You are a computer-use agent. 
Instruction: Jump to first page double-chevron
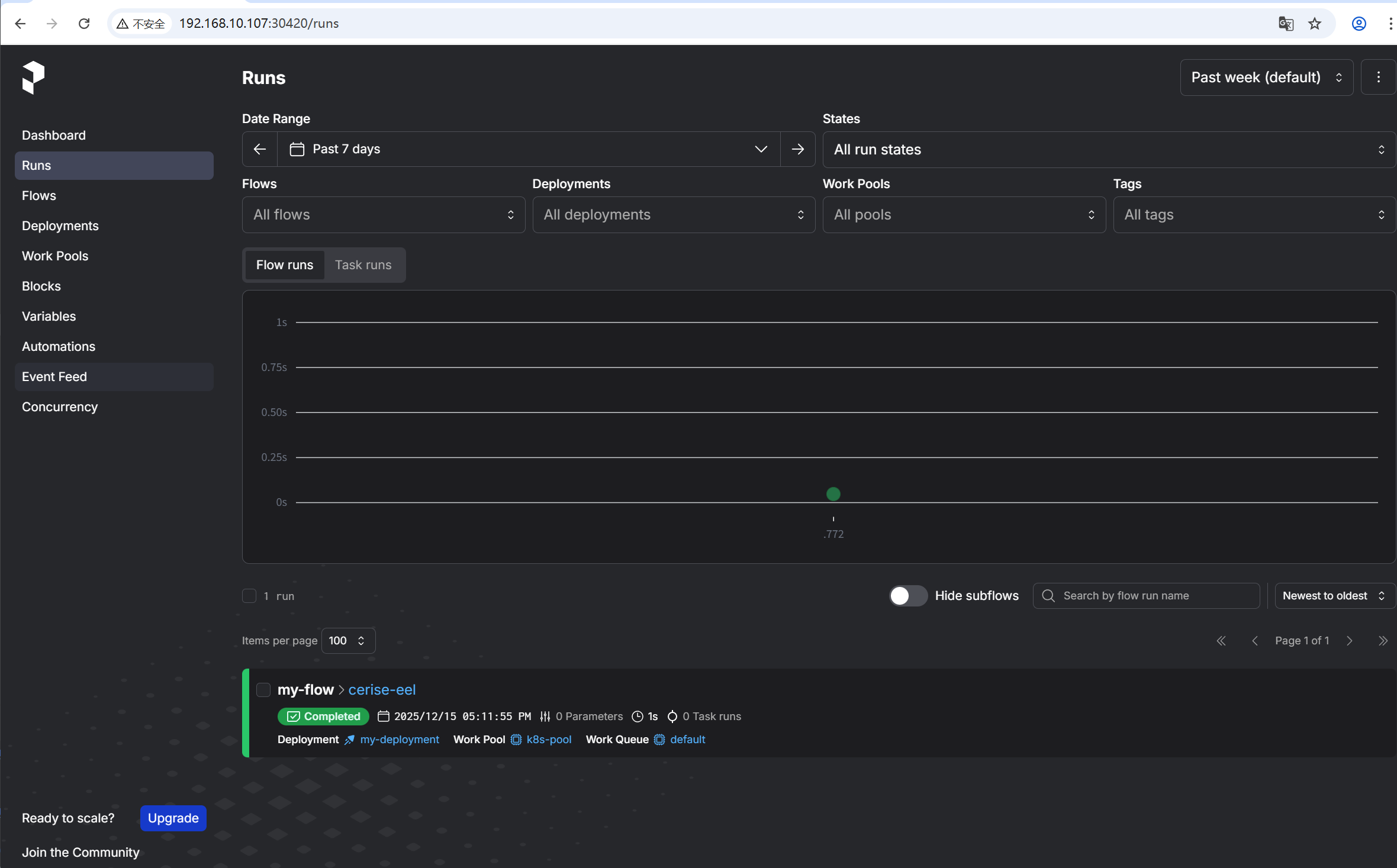pyautogui.click(x=1221, y=641)
